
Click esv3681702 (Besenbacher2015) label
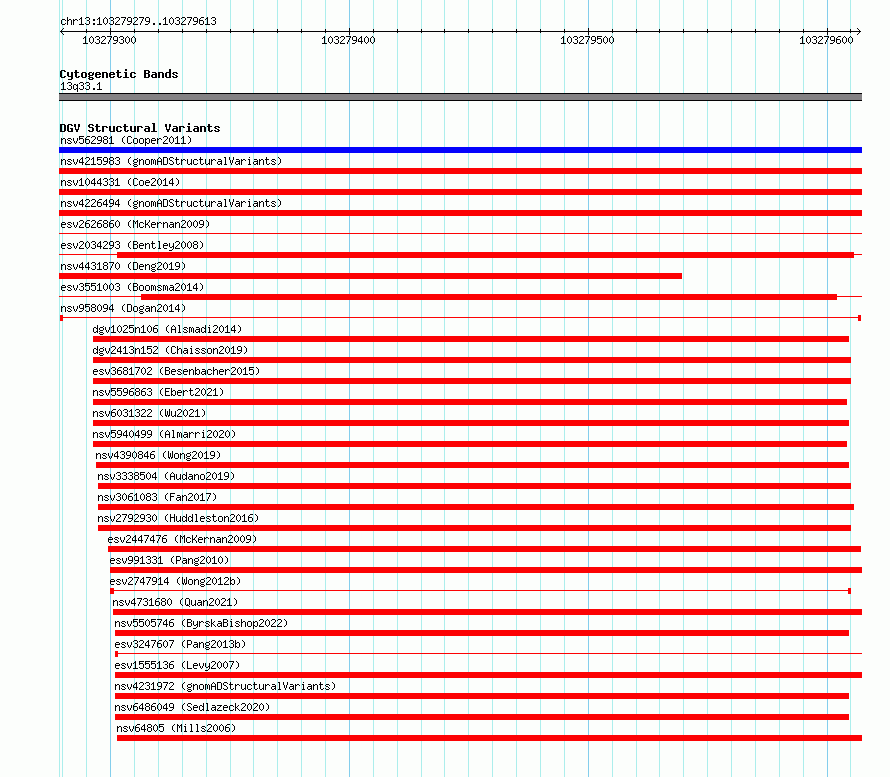click(176, 371)
